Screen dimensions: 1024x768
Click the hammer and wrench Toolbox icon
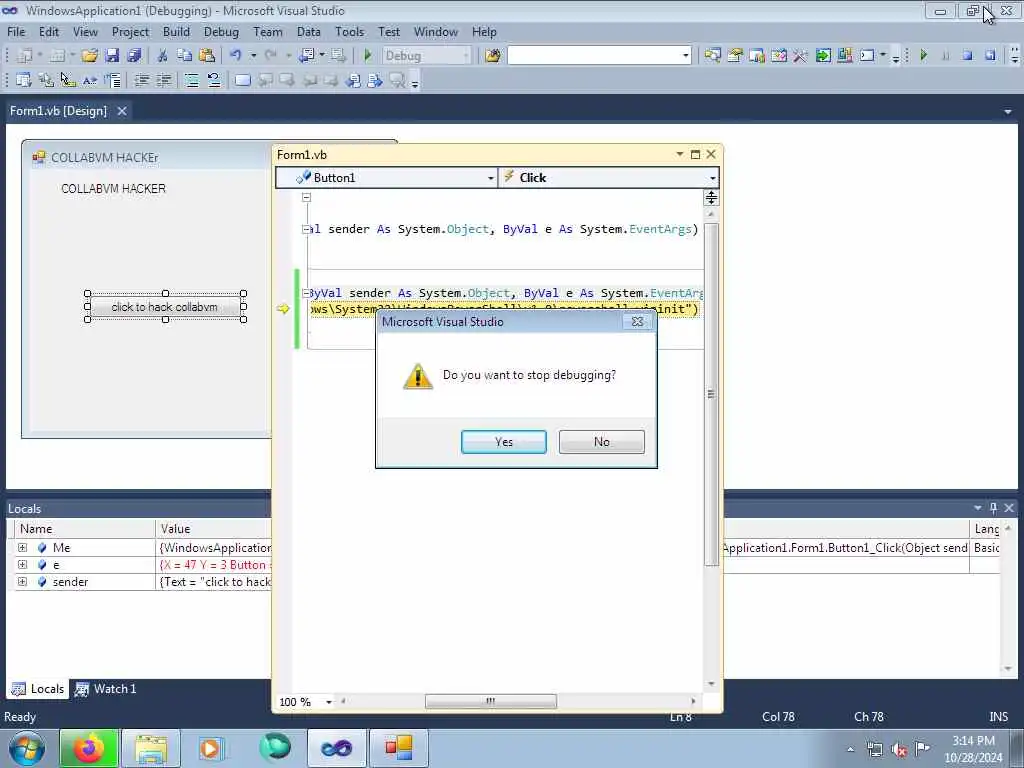point(801,56)
